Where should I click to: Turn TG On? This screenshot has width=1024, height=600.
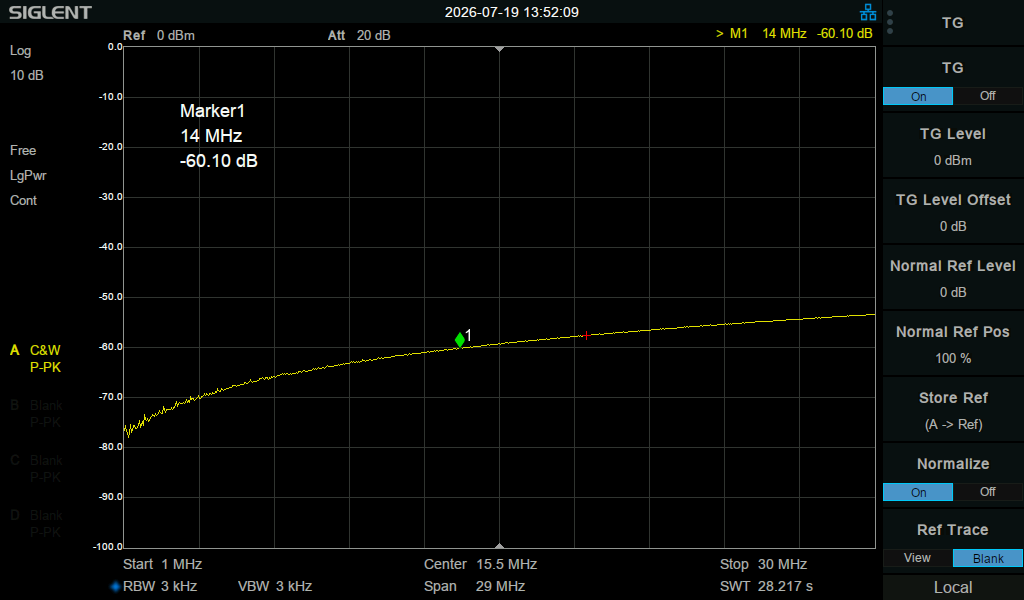click(x=918, y=96)
